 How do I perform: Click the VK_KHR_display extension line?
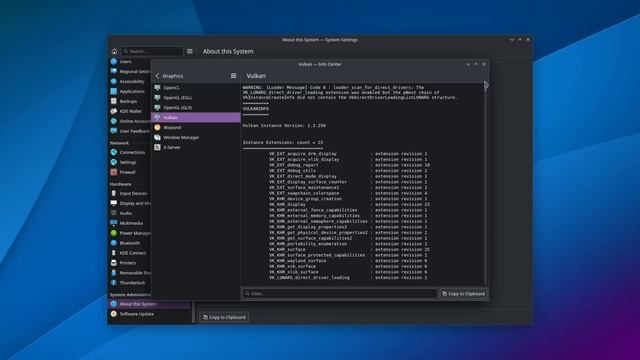[x=348, y=204]
